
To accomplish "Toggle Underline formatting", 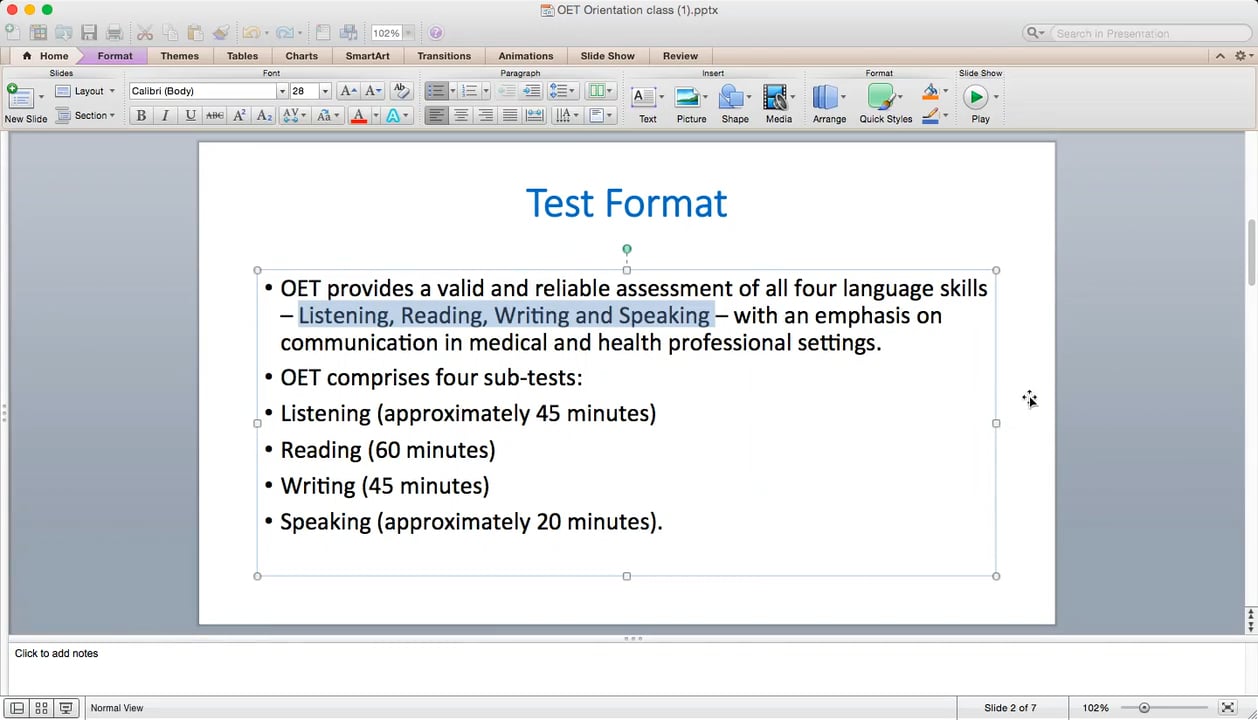I will click(x=190, y=116).
